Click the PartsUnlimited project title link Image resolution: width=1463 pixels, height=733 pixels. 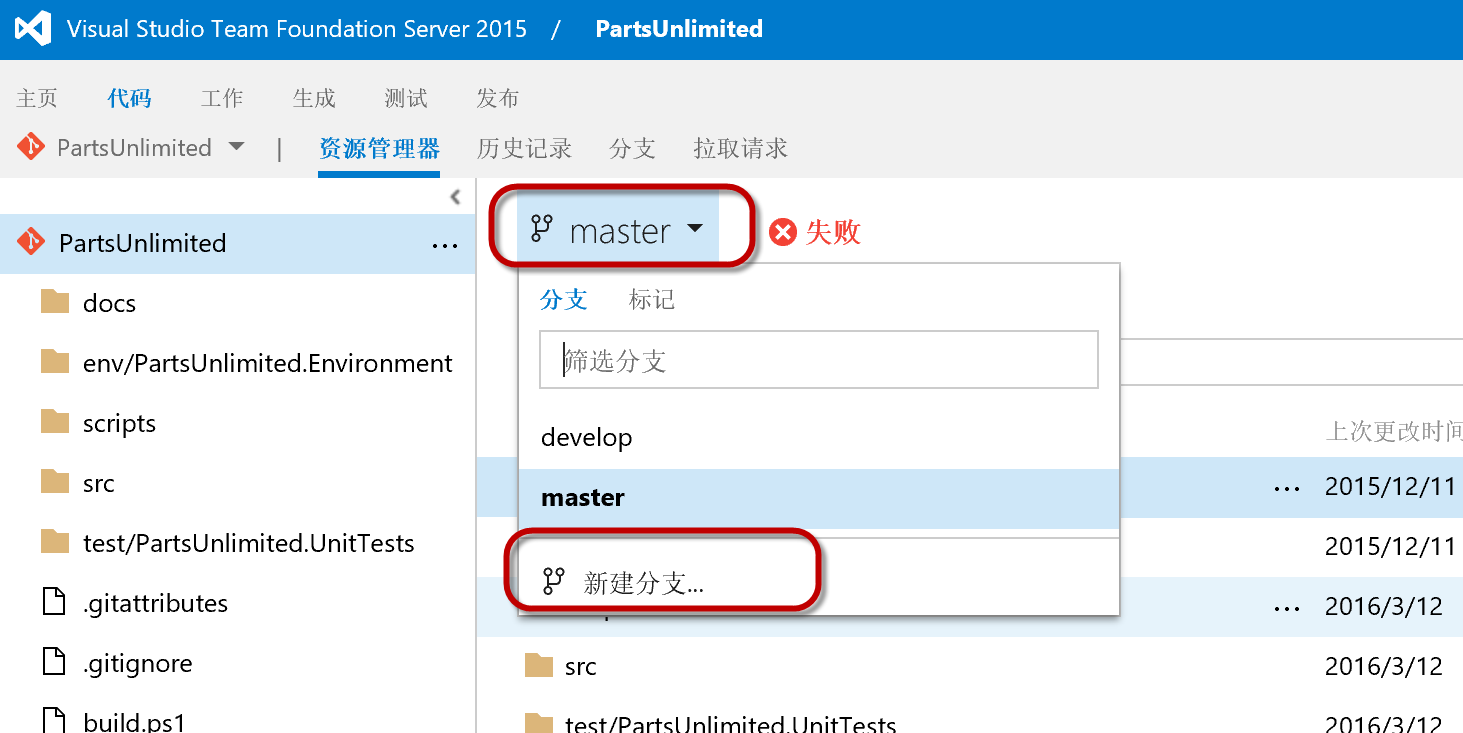(679, 29)
